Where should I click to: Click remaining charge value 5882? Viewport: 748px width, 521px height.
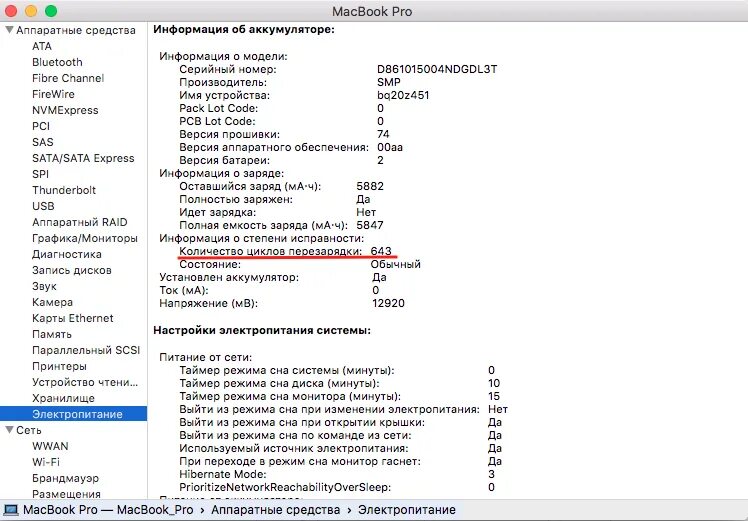(x=370, y=186)
